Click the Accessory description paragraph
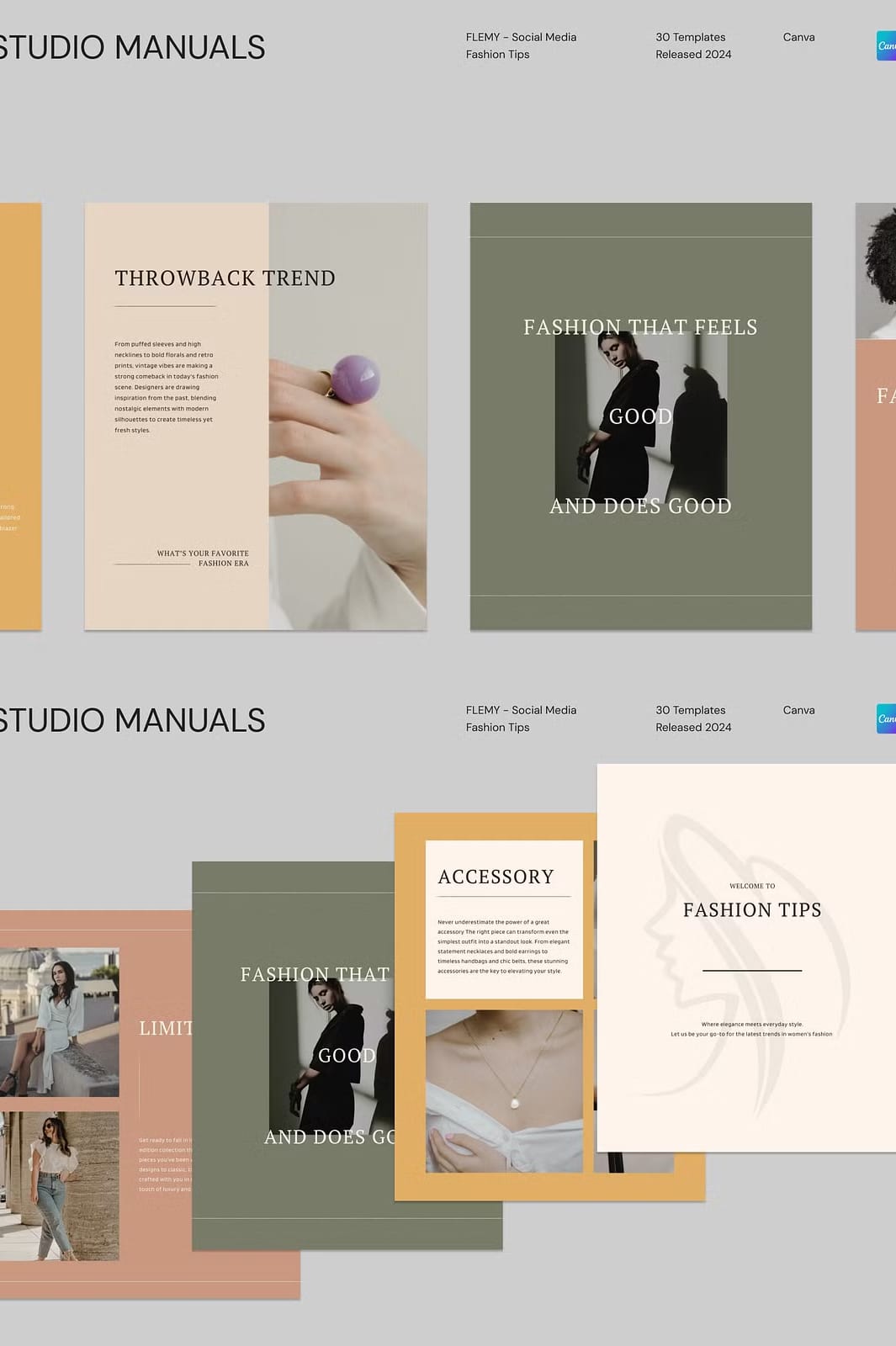Viewport: 896px width, 1346px height. point(503,946)
